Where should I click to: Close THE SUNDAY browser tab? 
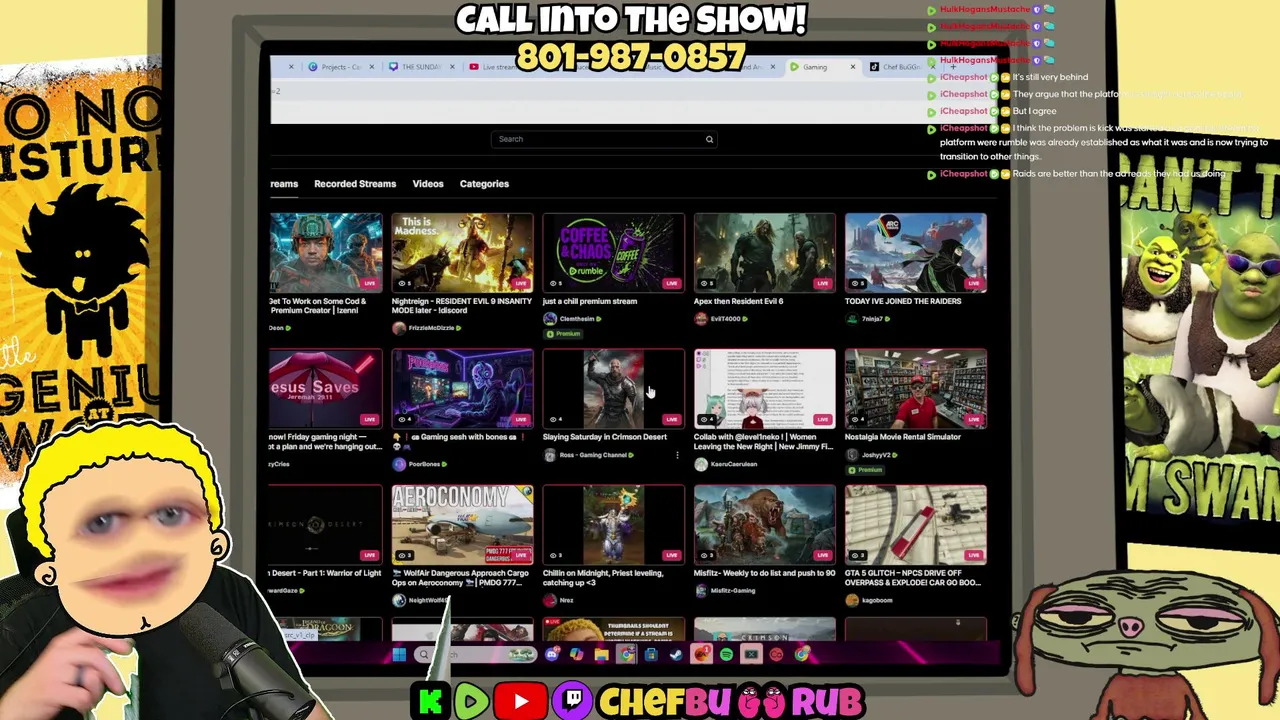[x=452, y=67]
